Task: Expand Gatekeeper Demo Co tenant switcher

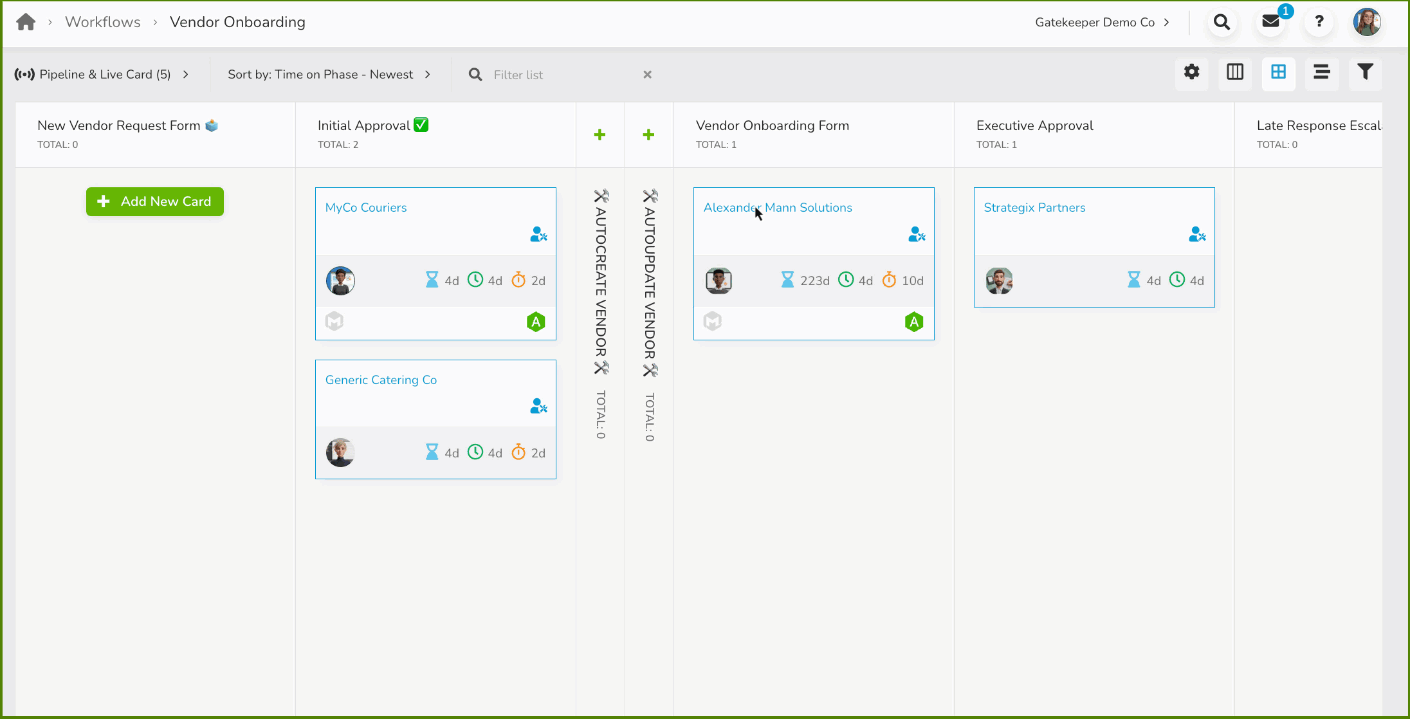Action: click(x=1102, y=22)
